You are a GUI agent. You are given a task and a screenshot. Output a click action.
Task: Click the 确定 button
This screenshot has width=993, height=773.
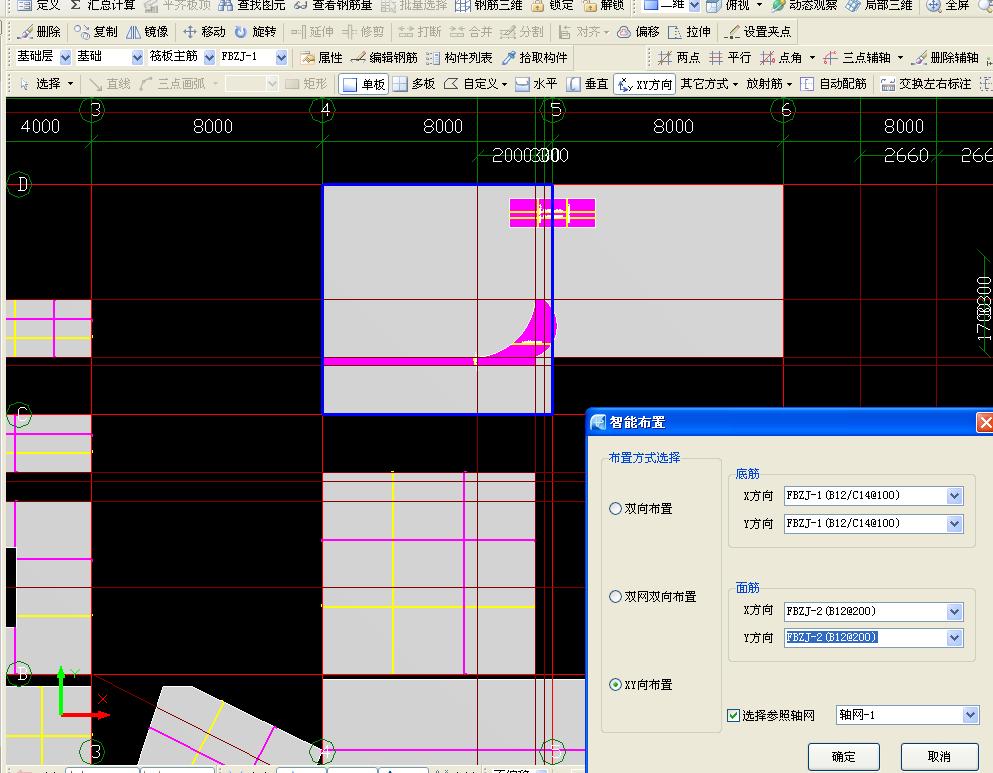[844, 757]
